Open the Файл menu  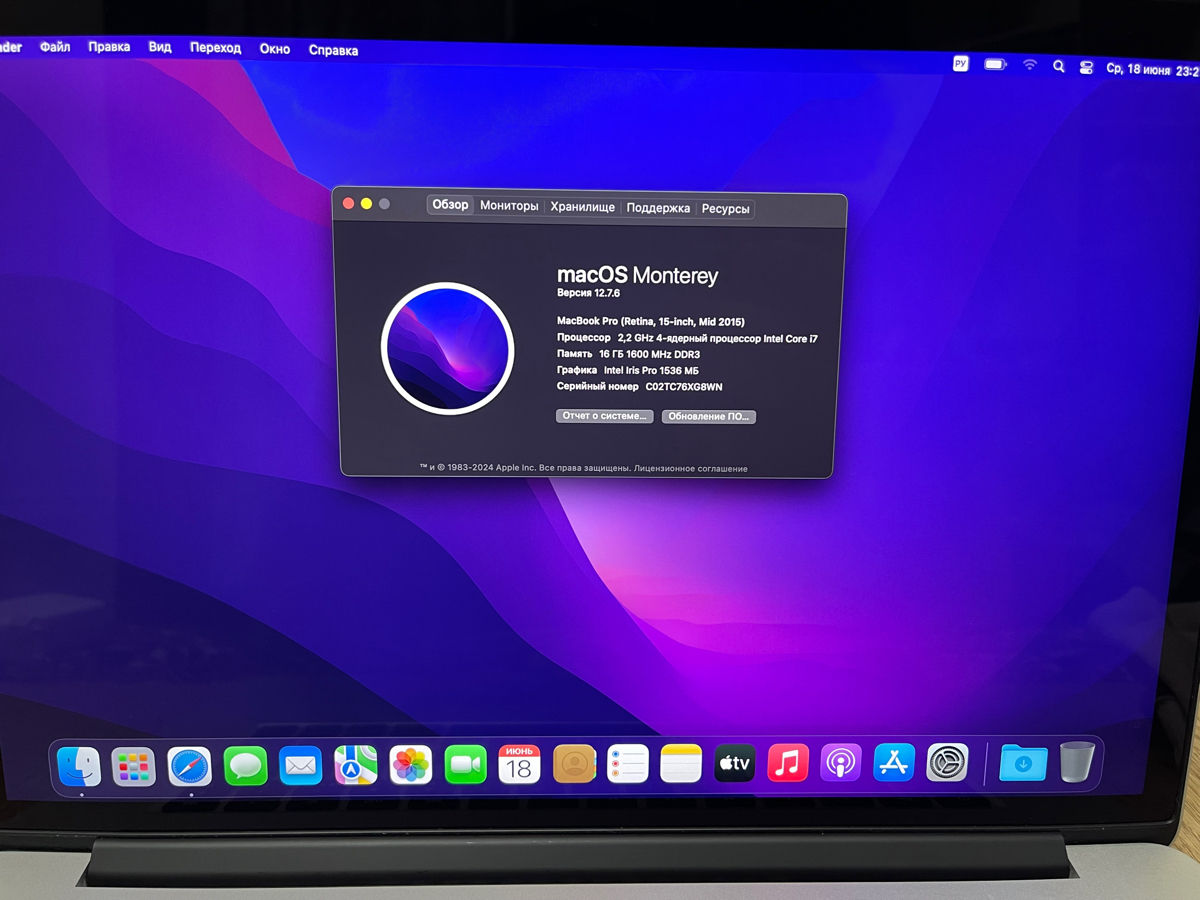tap(55, 46)
